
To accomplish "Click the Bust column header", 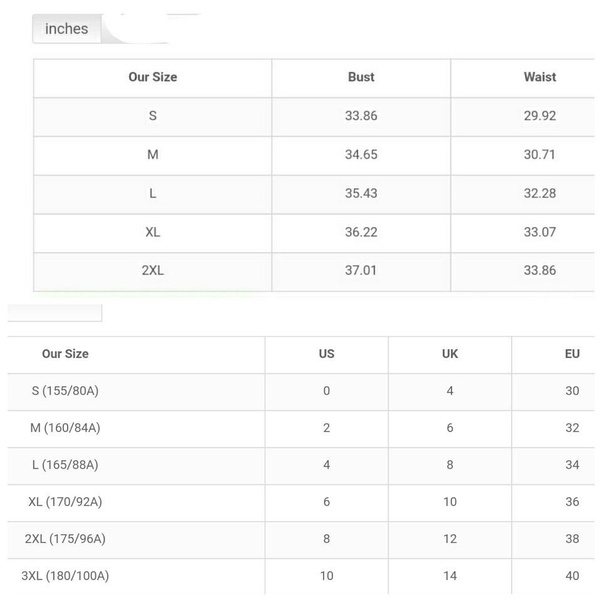I will click(360, 77).
